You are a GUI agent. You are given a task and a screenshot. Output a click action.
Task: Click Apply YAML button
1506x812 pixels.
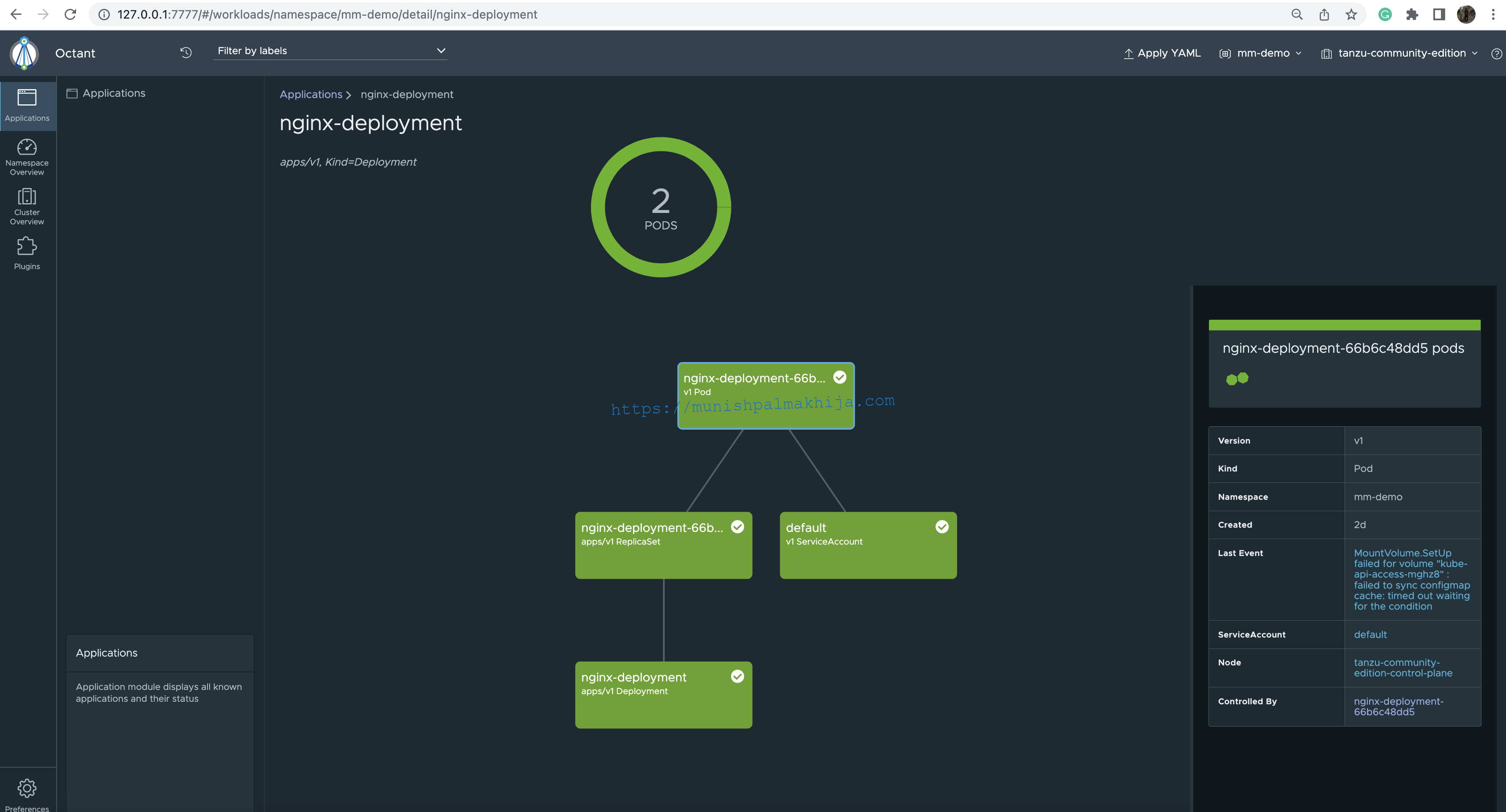tap(1162, 53)
